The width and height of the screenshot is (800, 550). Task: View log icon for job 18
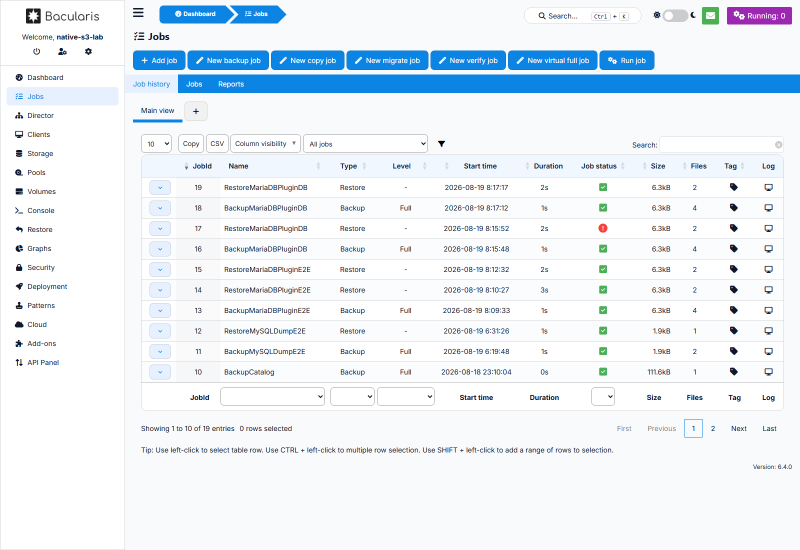[x=768, y=208]
